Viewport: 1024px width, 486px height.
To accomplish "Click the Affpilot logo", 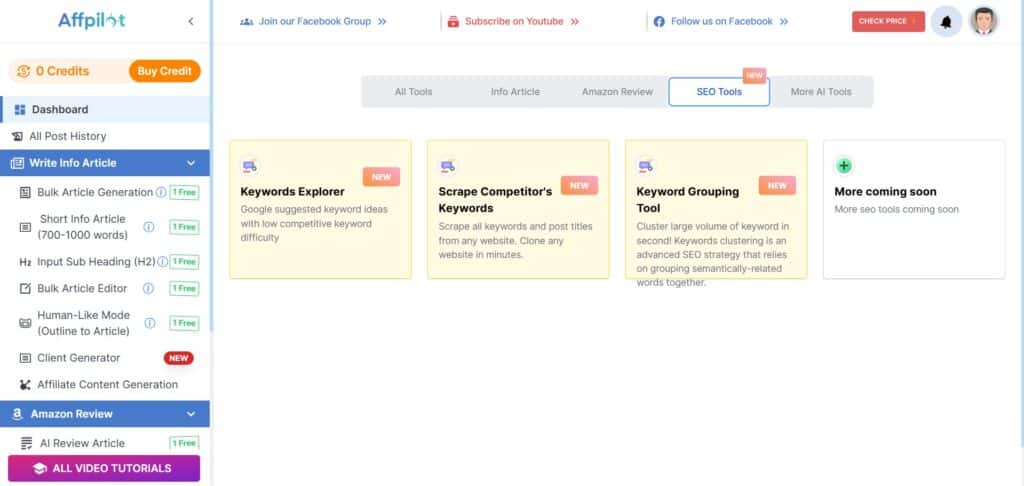I will pos(91,21).
